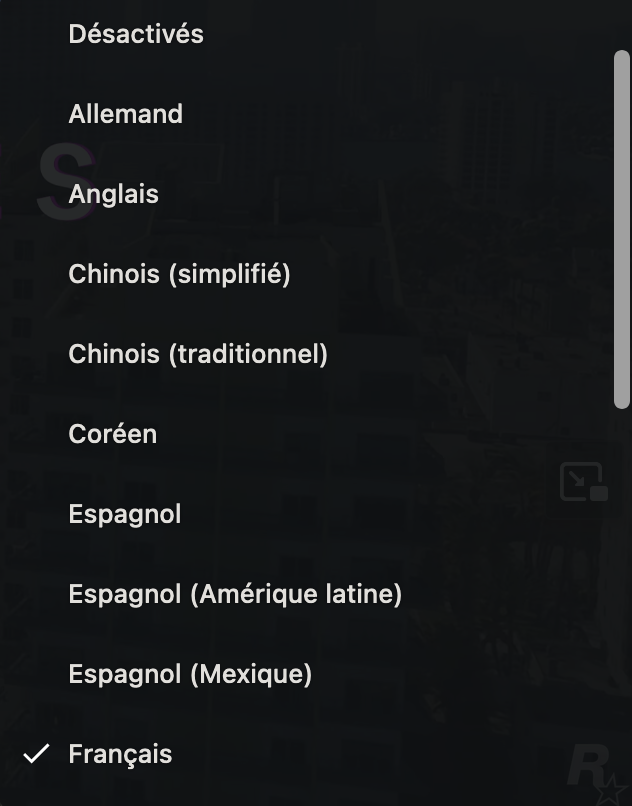Select Allemand subtitle language
The image size is (632, 806).
[125, 114]
